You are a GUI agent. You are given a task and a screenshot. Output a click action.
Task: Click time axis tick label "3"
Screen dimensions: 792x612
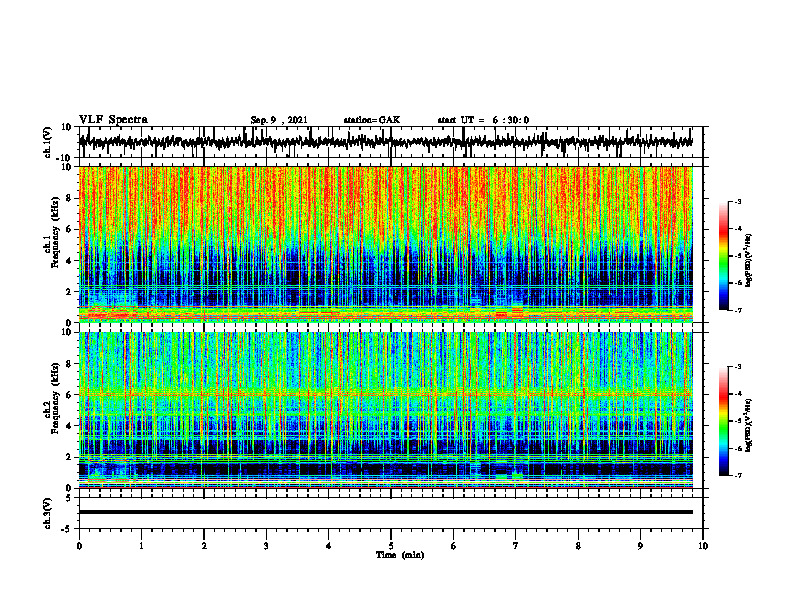[x=266, y=546]
